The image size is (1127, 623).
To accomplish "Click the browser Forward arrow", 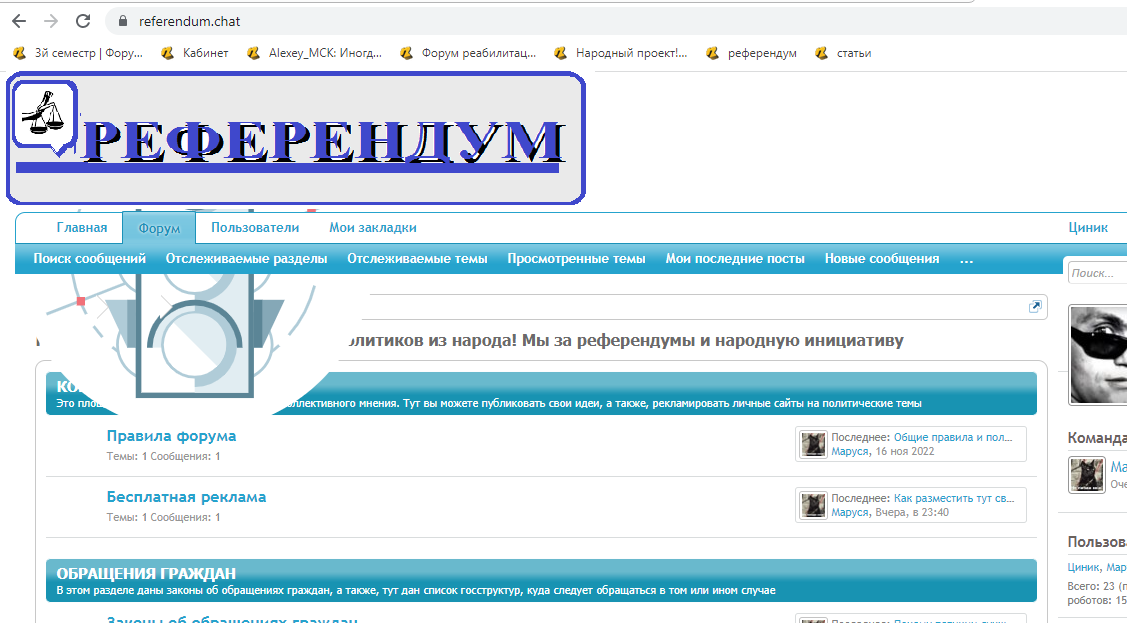I will [50, 21].
